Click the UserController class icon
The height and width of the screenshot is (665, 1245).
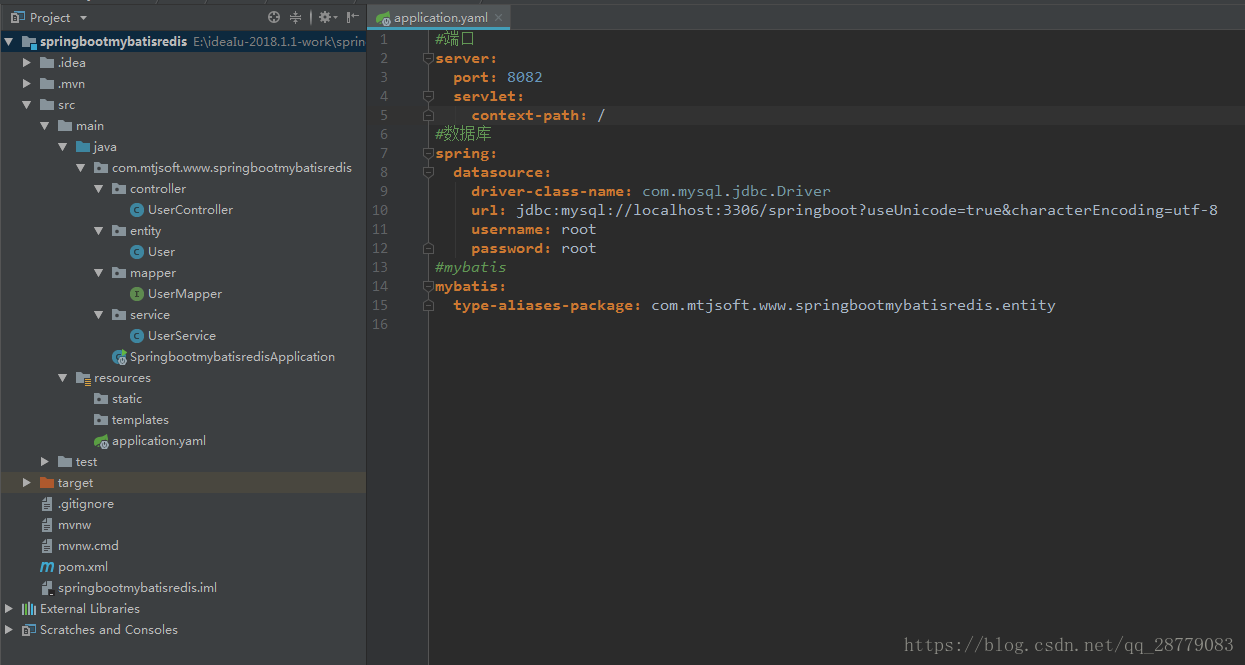click(x=137, y=210)
